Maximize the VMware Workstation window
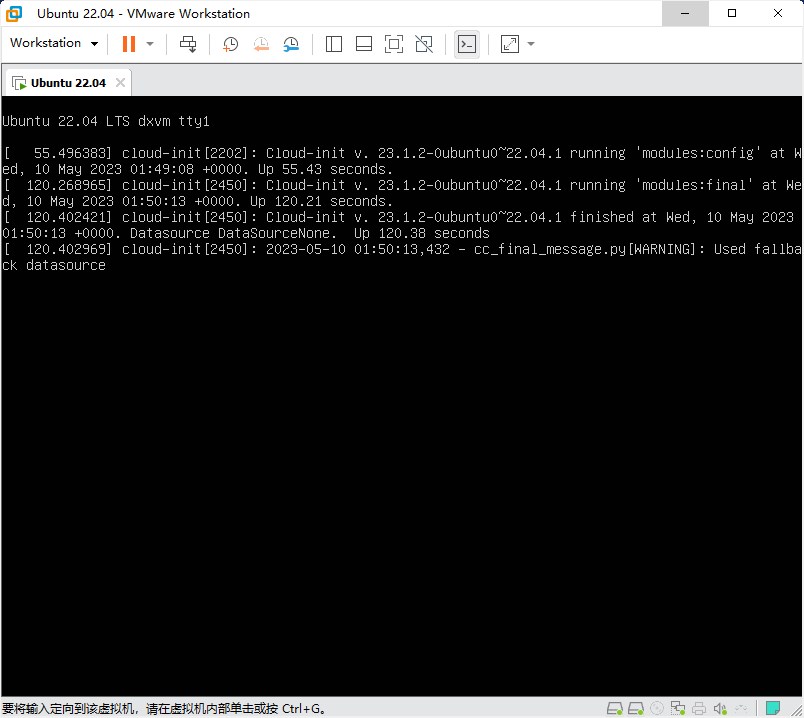The height and width of the screenshot is (718, 804). tap(732, 13)
